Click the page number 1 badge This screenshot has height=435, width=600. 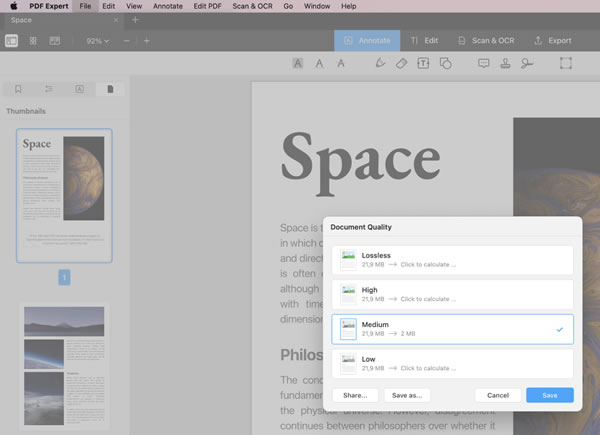pos(64,277)
